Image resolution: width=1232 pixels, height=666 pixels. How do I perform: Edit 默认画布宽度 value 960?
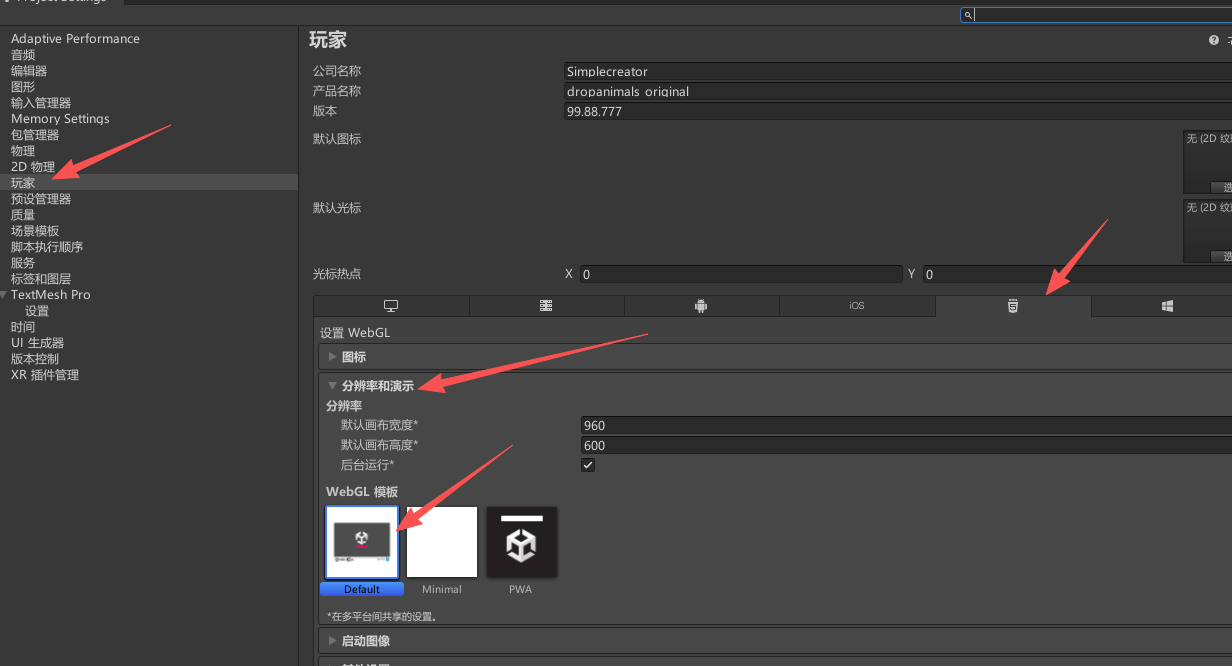pos(906,425)
